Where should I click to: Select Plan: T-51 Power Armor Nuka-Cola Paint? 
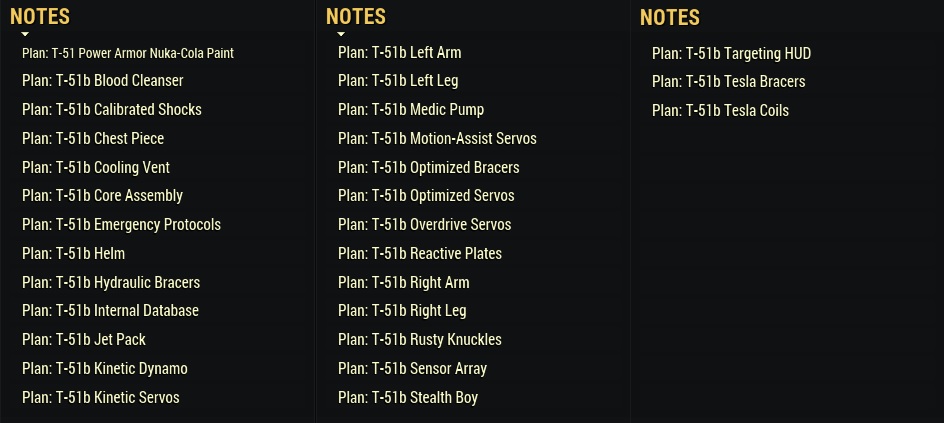click(127, 53)
